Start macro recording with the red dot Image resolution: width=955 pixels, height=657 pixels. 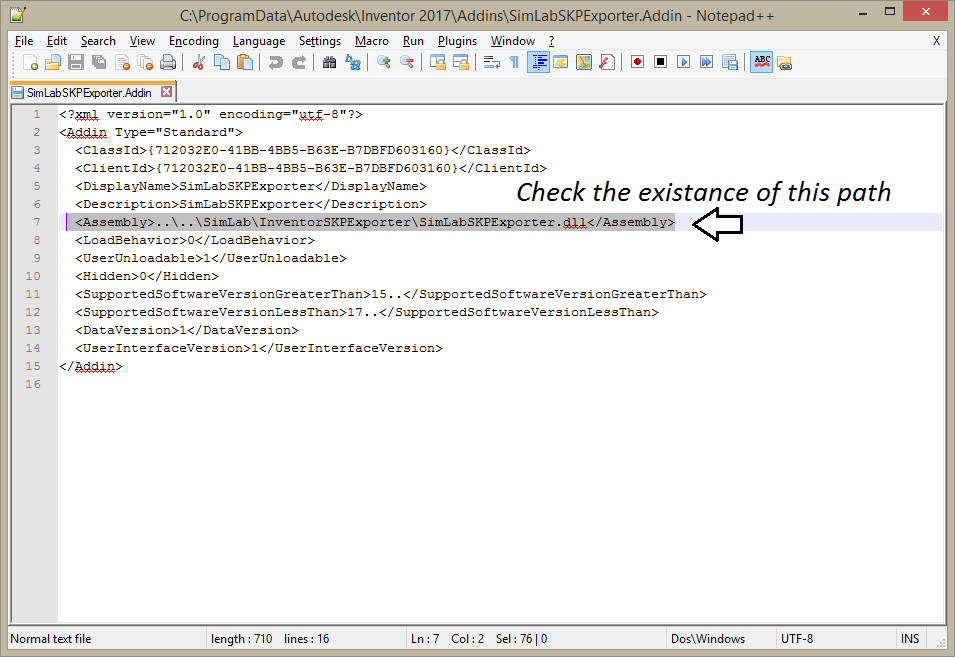[637, 62]
